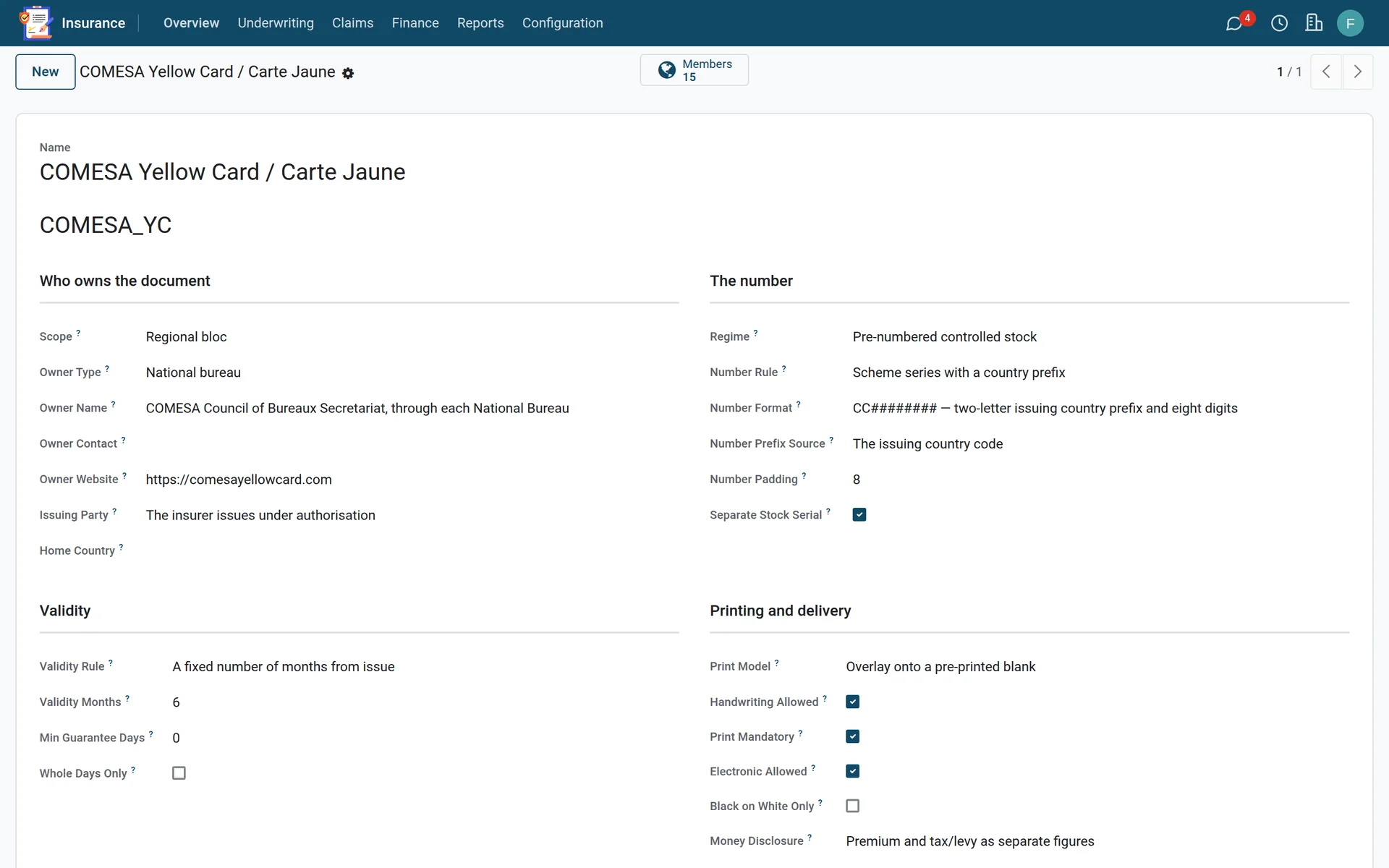
Task: Open the company switcher building icon
Action: coord(1314,23)
